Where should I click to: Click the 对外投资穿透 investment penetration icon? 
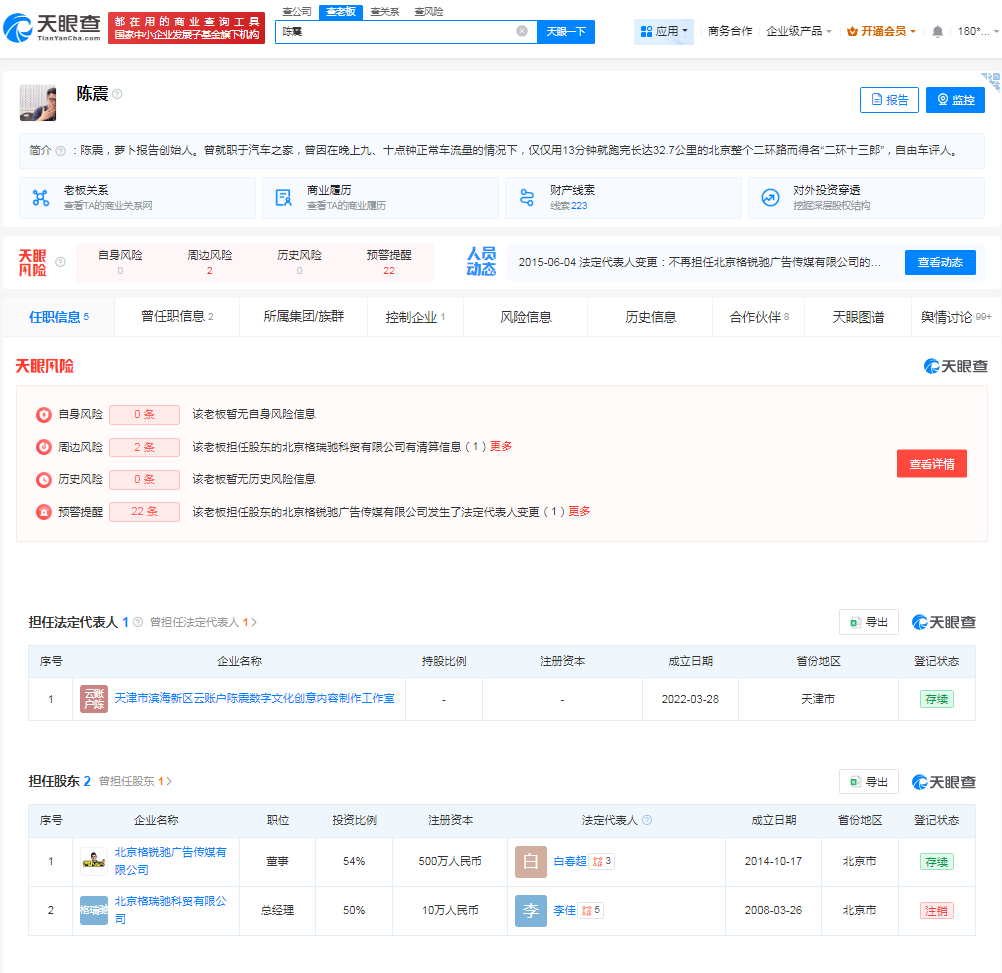coord(770,197)
